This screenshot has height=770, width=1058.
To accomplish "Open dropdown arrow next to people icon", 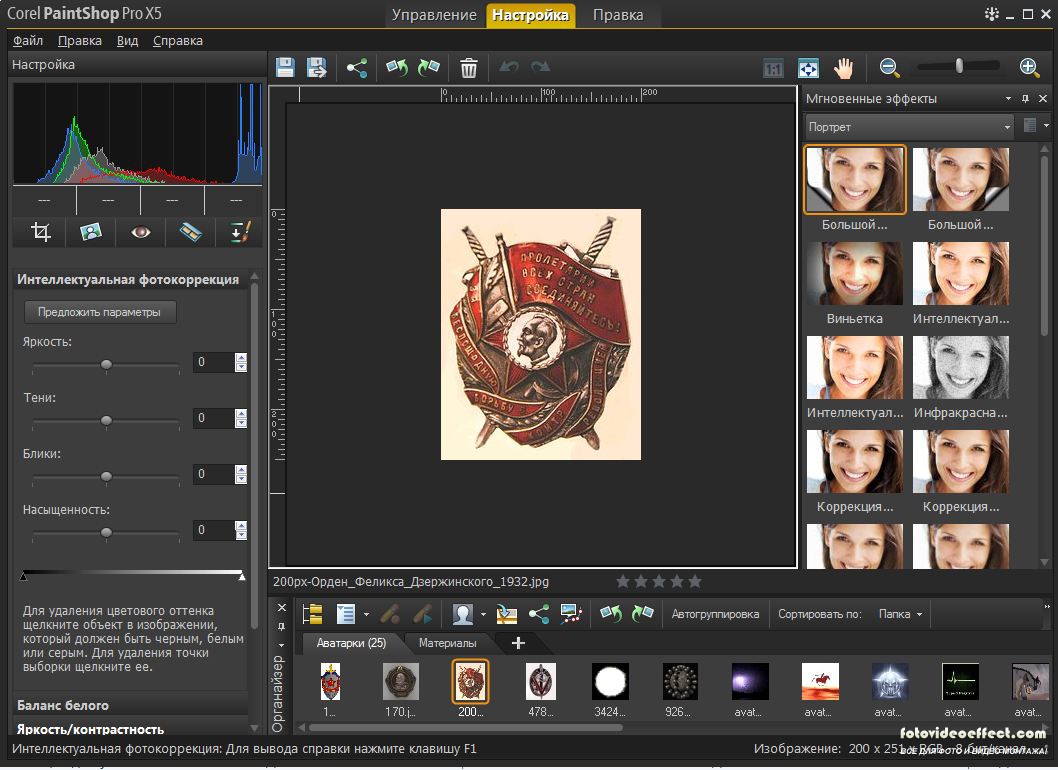I will point(483,615).
